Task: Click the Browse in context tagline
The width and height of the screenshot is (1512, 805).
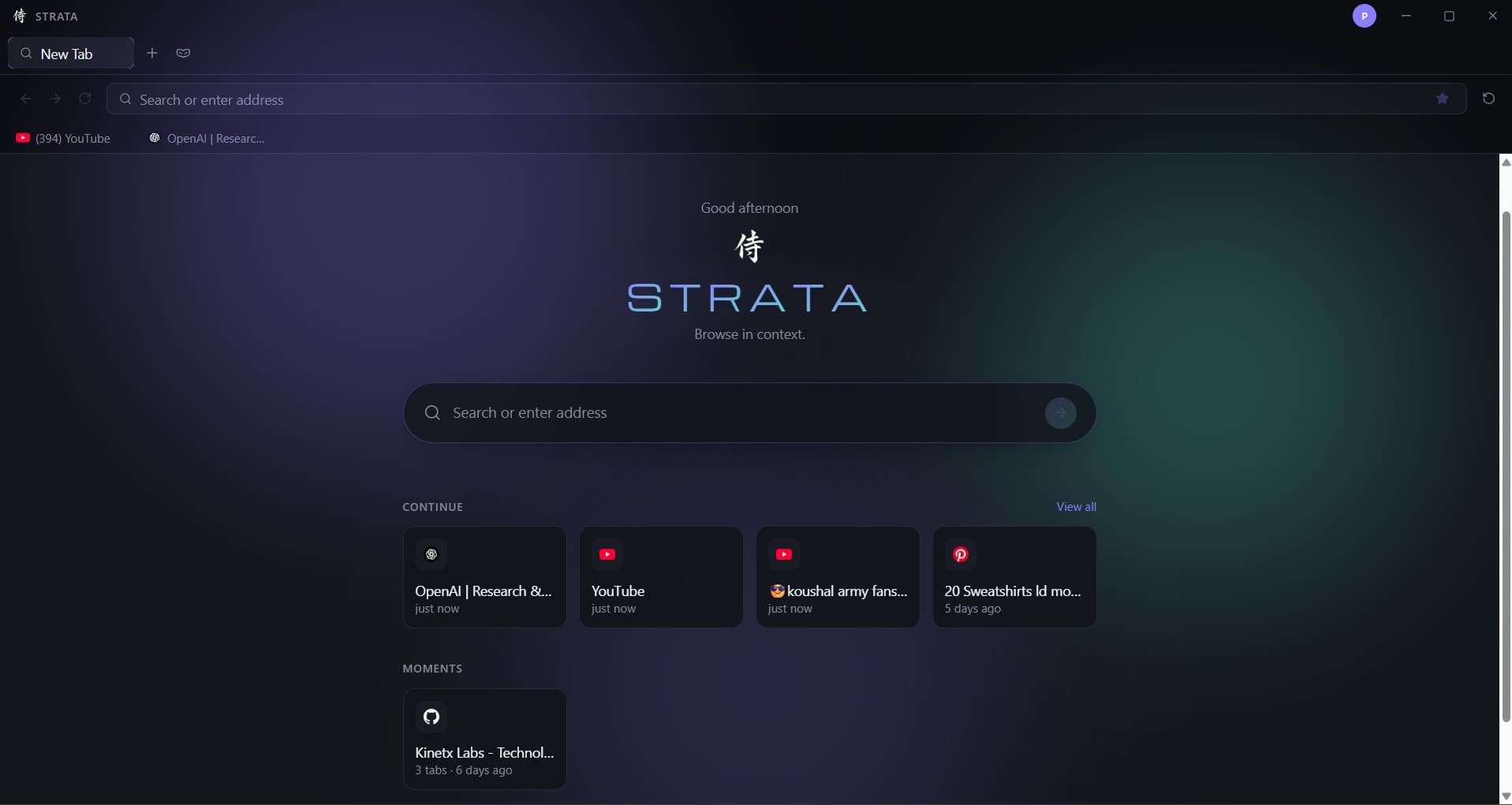Action: click(749, 334)
